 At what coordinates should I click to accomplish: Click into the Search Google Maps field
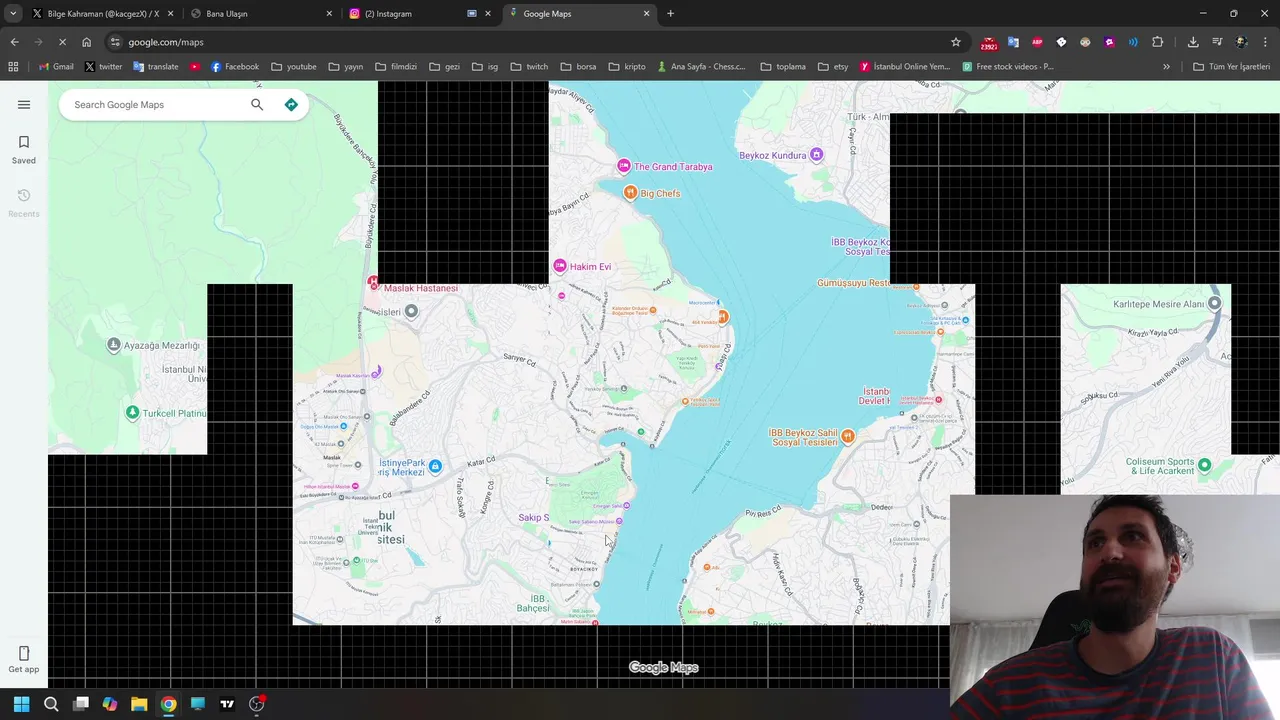(x=155, y=104)
